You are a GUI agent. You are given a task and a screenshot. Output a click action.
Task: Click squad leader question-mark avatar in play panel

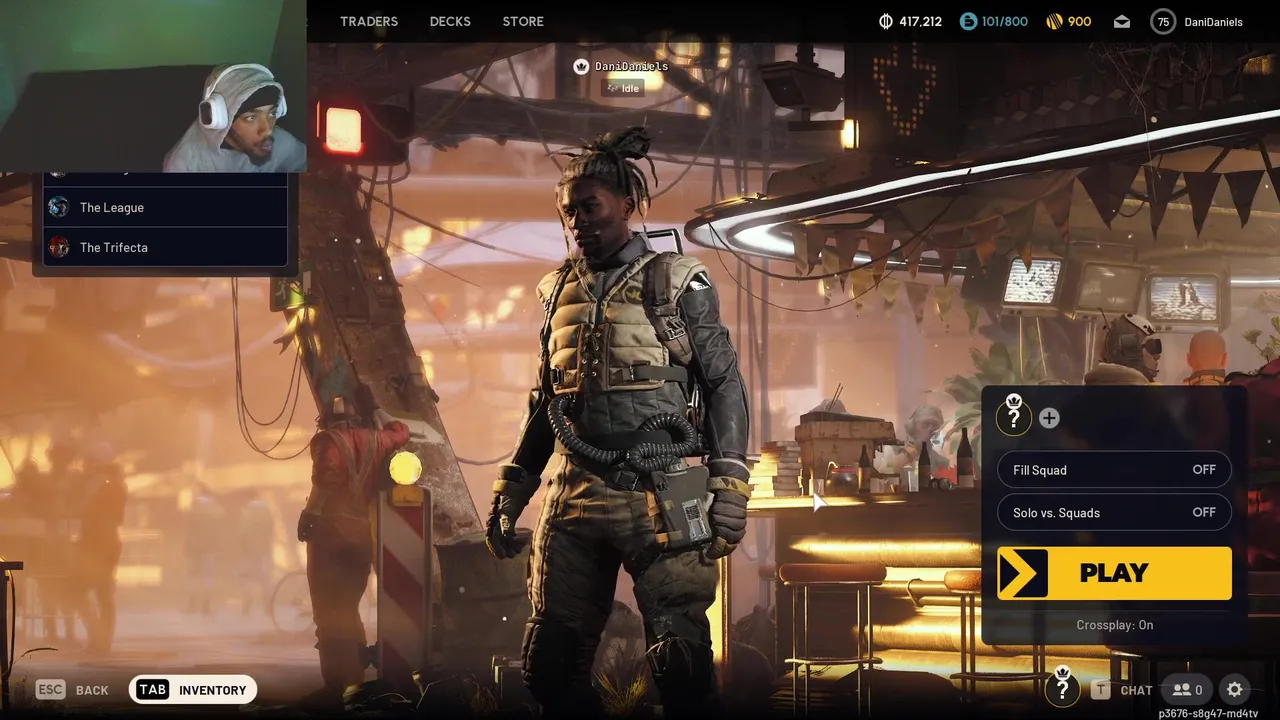pos(1014,415)
